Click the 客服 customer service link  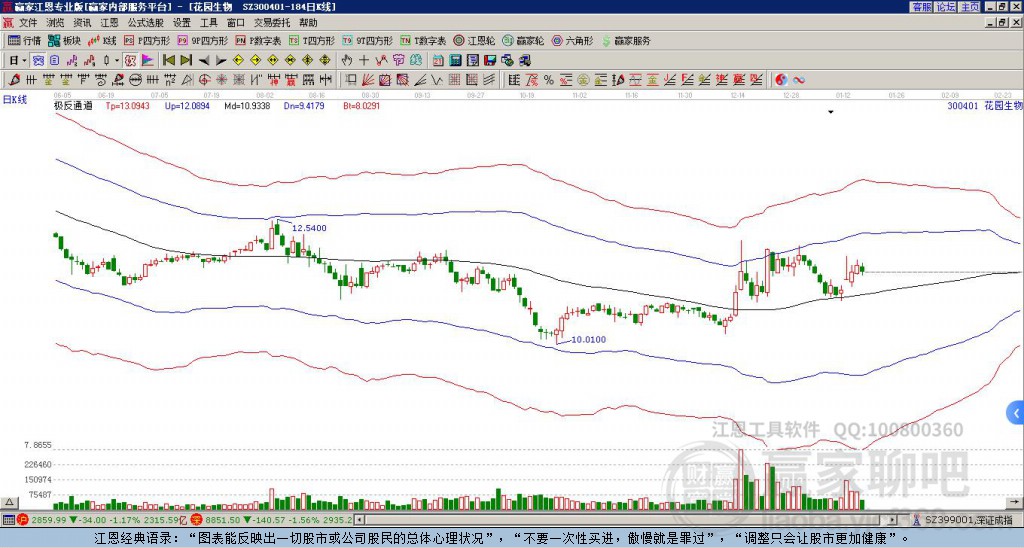point(921,7)
